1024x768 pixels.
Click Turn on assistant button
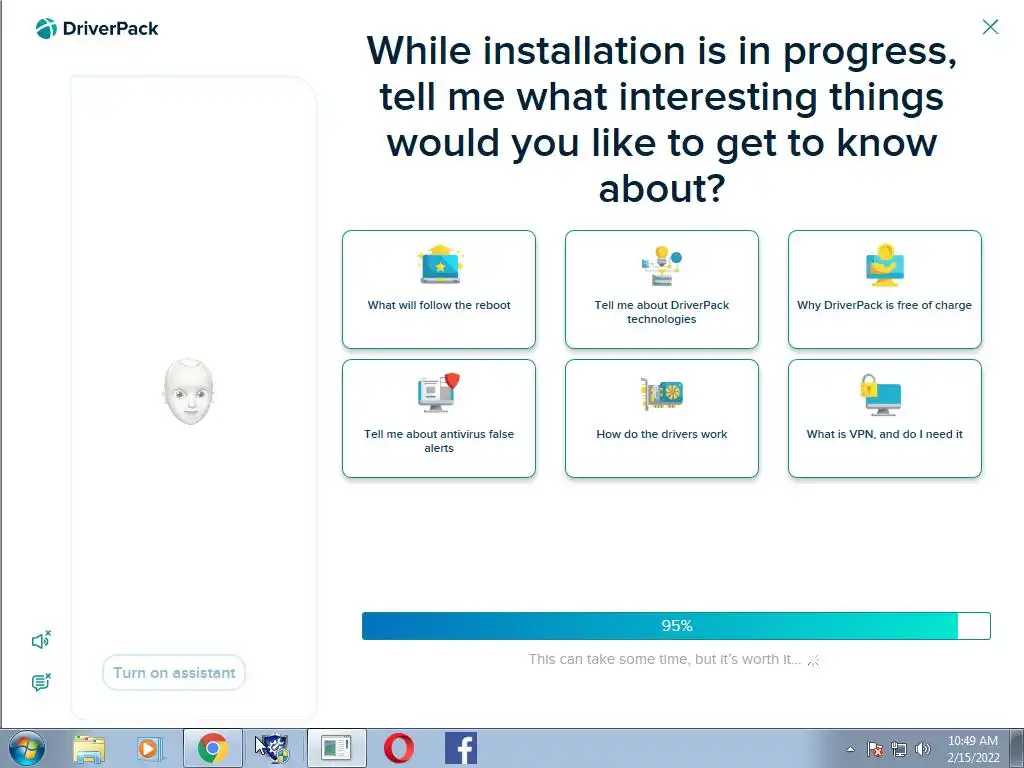pos(174,673)
